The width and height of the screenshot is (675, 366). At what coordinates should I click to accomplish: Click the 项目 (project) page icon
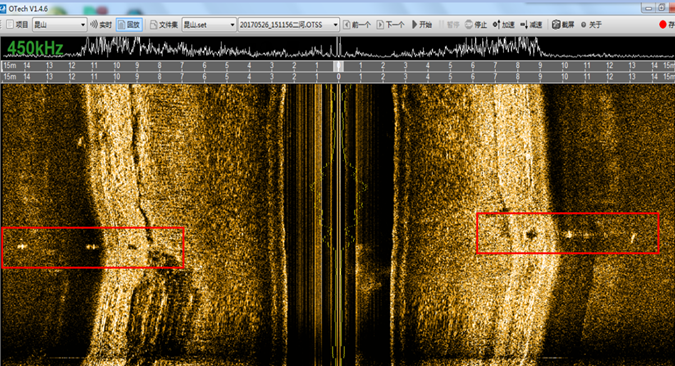click(x=10, y=25)
